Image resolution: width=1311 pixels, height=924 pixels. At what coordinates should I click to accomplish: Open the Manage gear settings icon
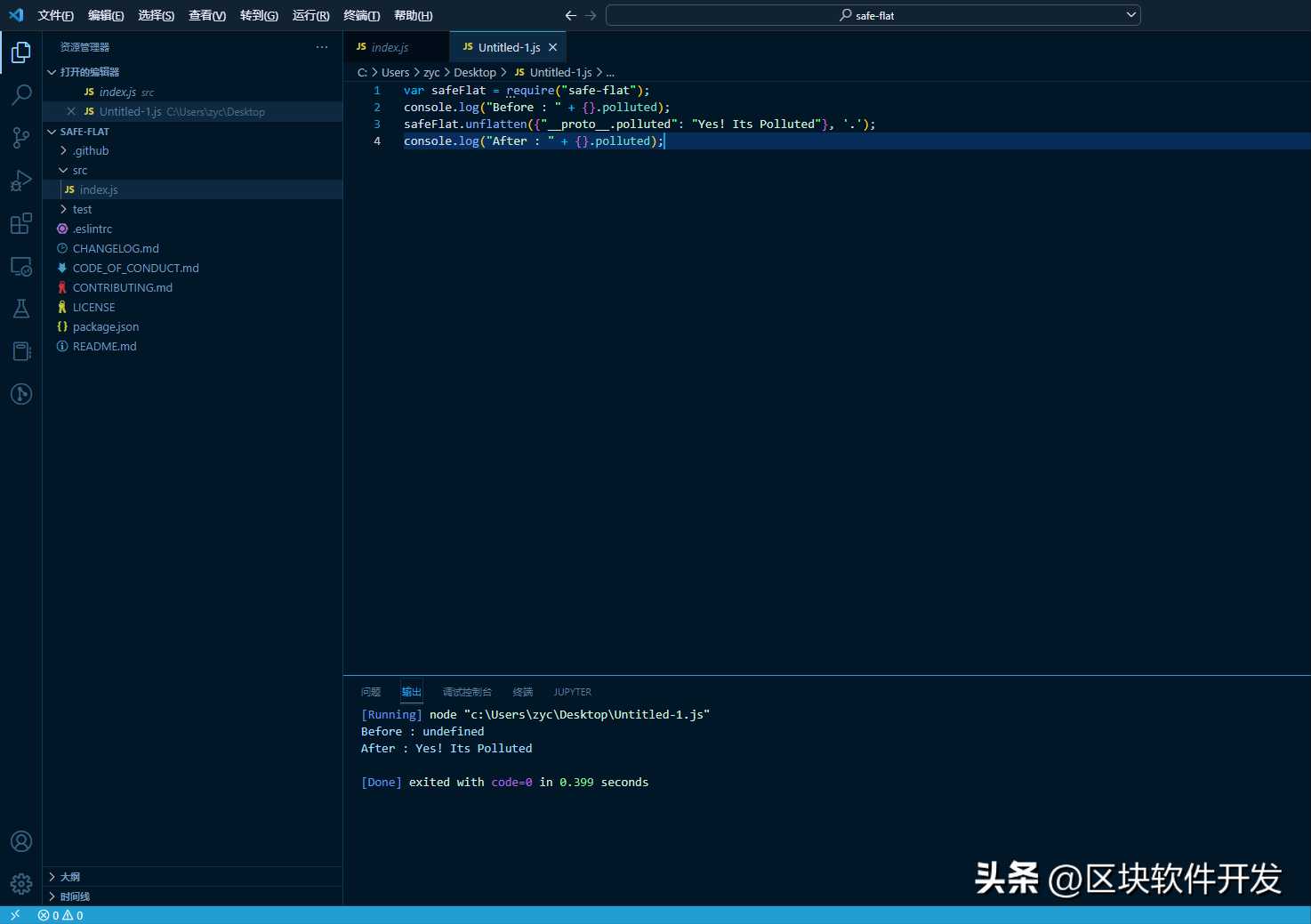click(x=21, y=884)
